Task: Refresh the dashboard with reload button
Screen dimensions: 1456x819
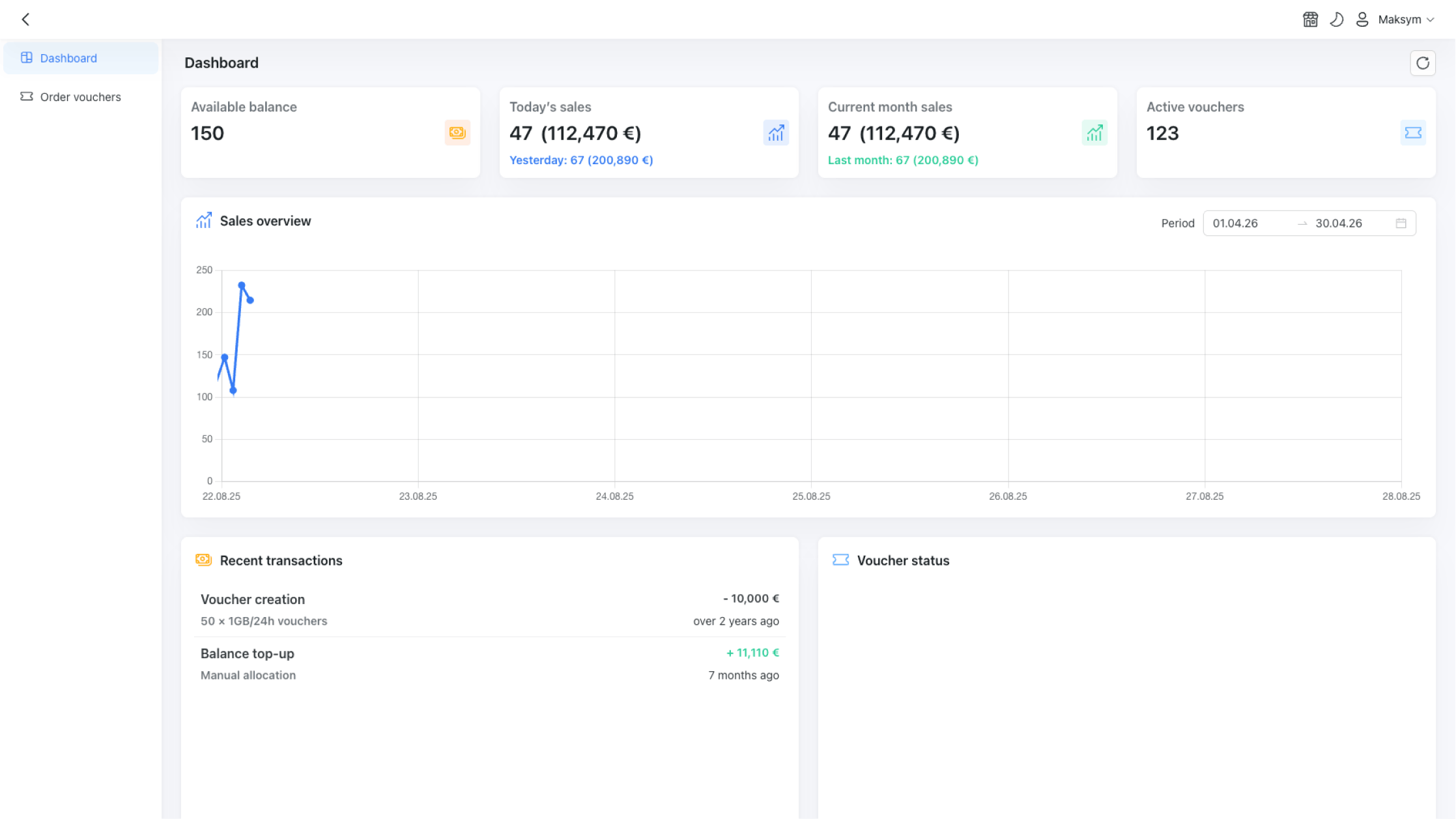Action: (x=1423, y=63)
